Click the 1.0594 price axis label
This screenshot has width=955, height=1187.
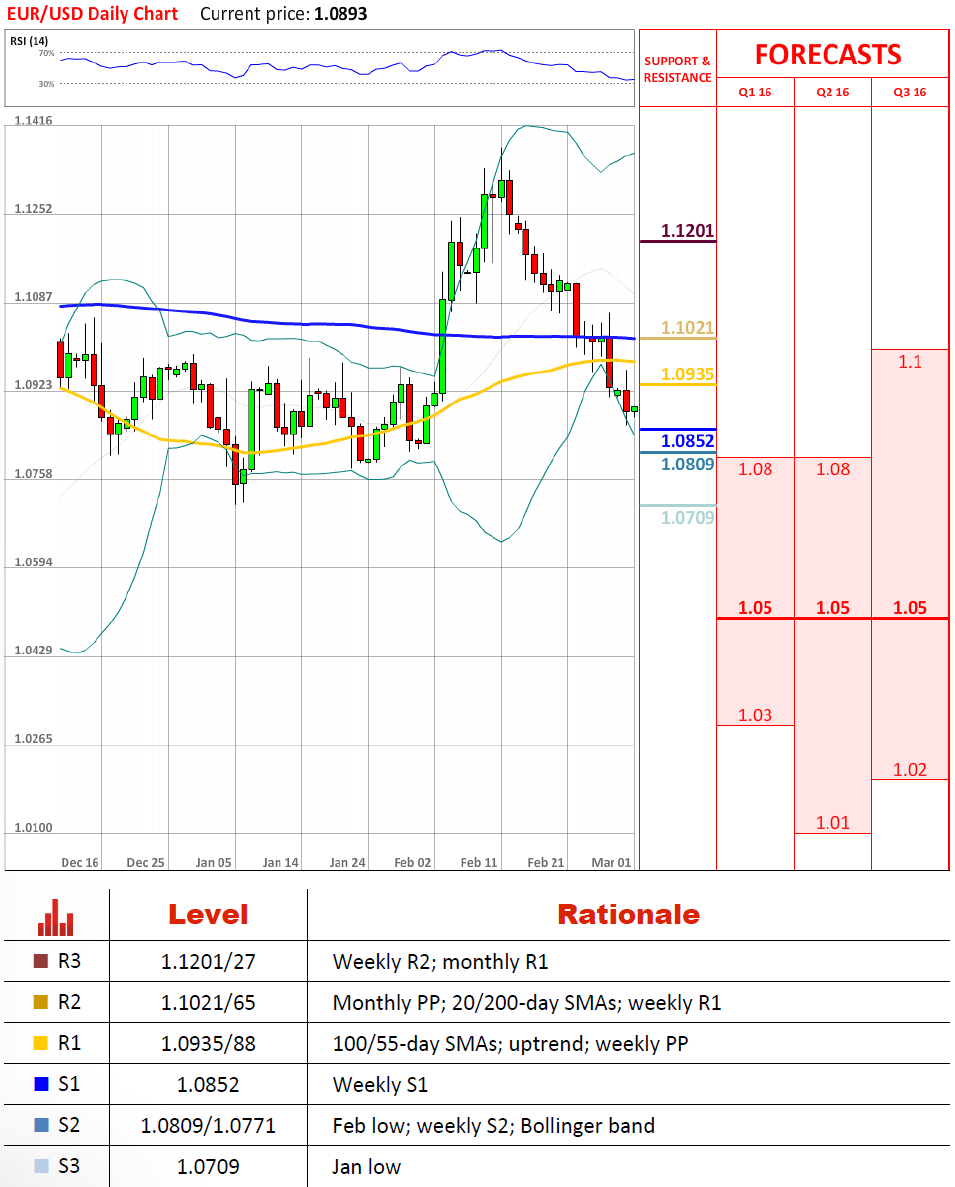point(33,562)
